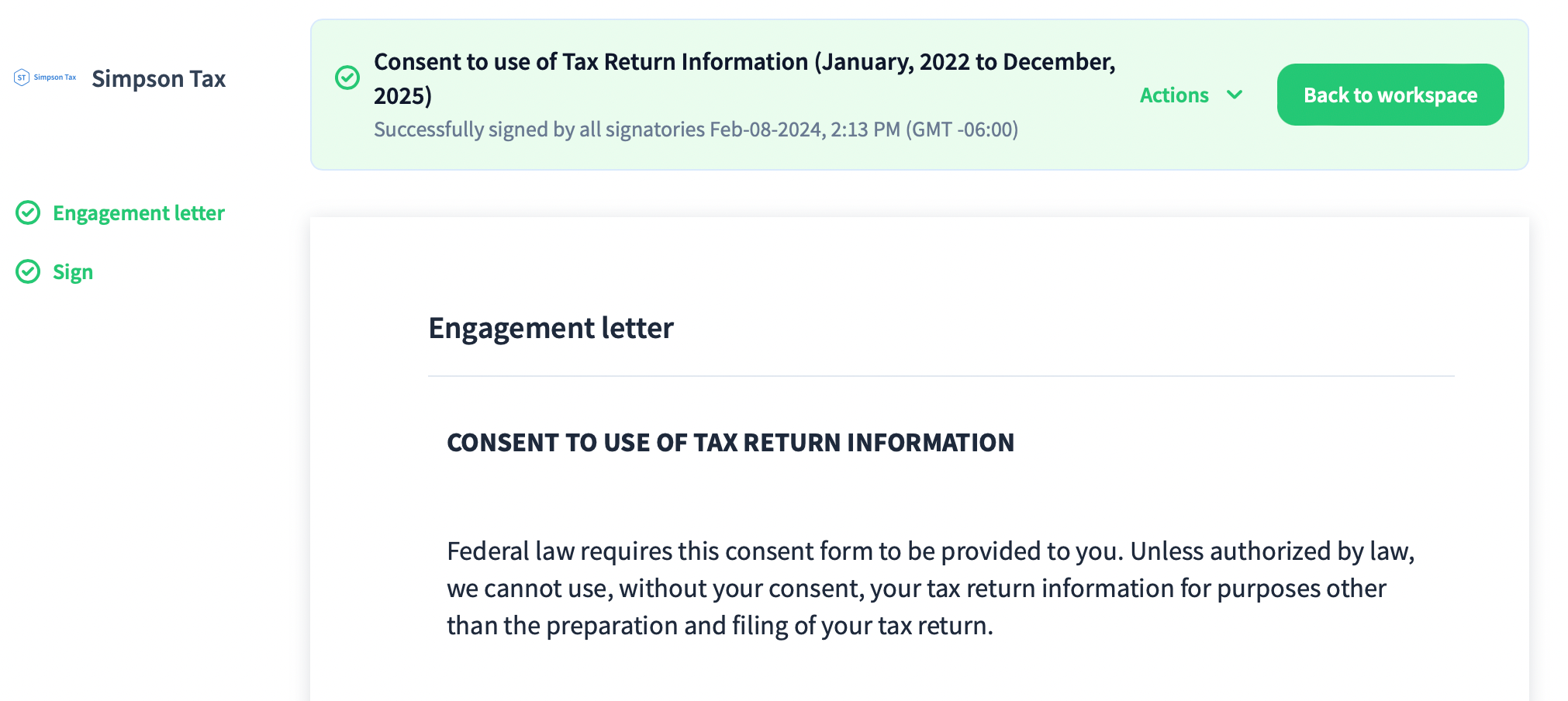
Task: Click the divider line under Engagement letter heading
Action: click(941, 376)
